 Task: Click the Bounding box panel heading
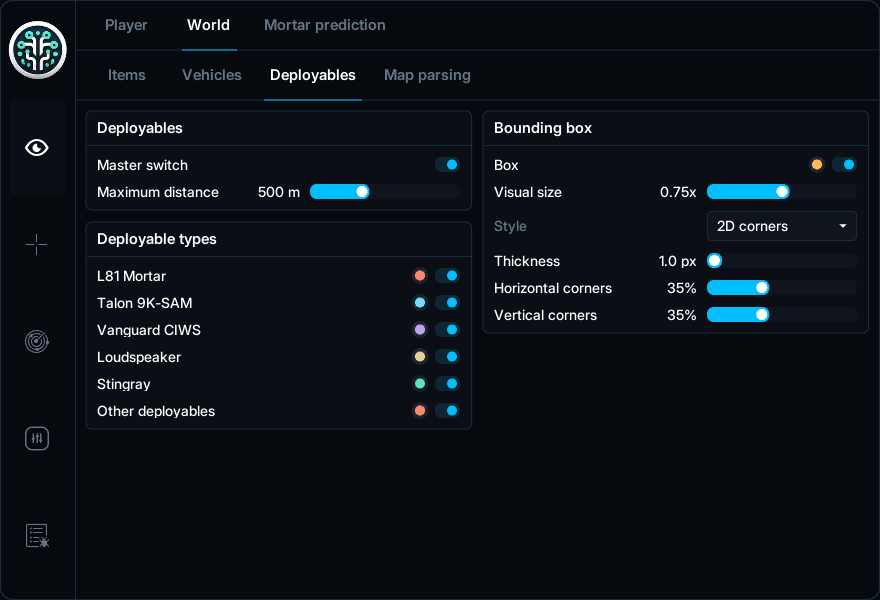(543, 128)
